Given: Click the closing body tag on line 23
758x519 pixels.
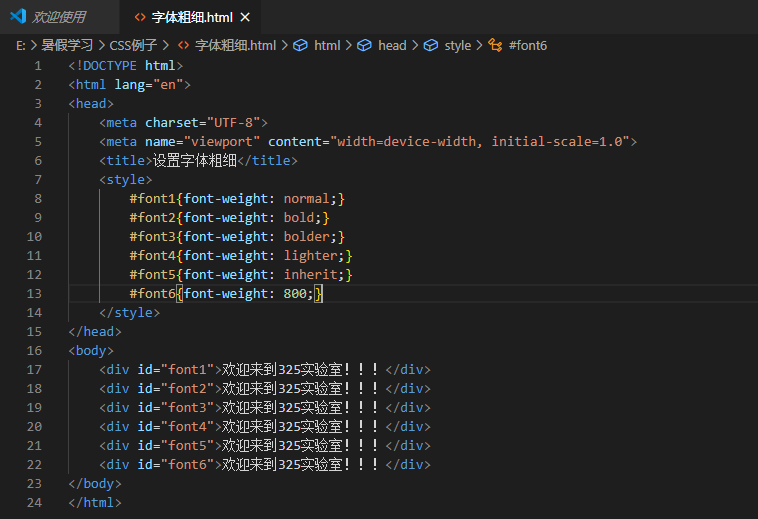Looking at the screenshot, I should tap(95, 484).
